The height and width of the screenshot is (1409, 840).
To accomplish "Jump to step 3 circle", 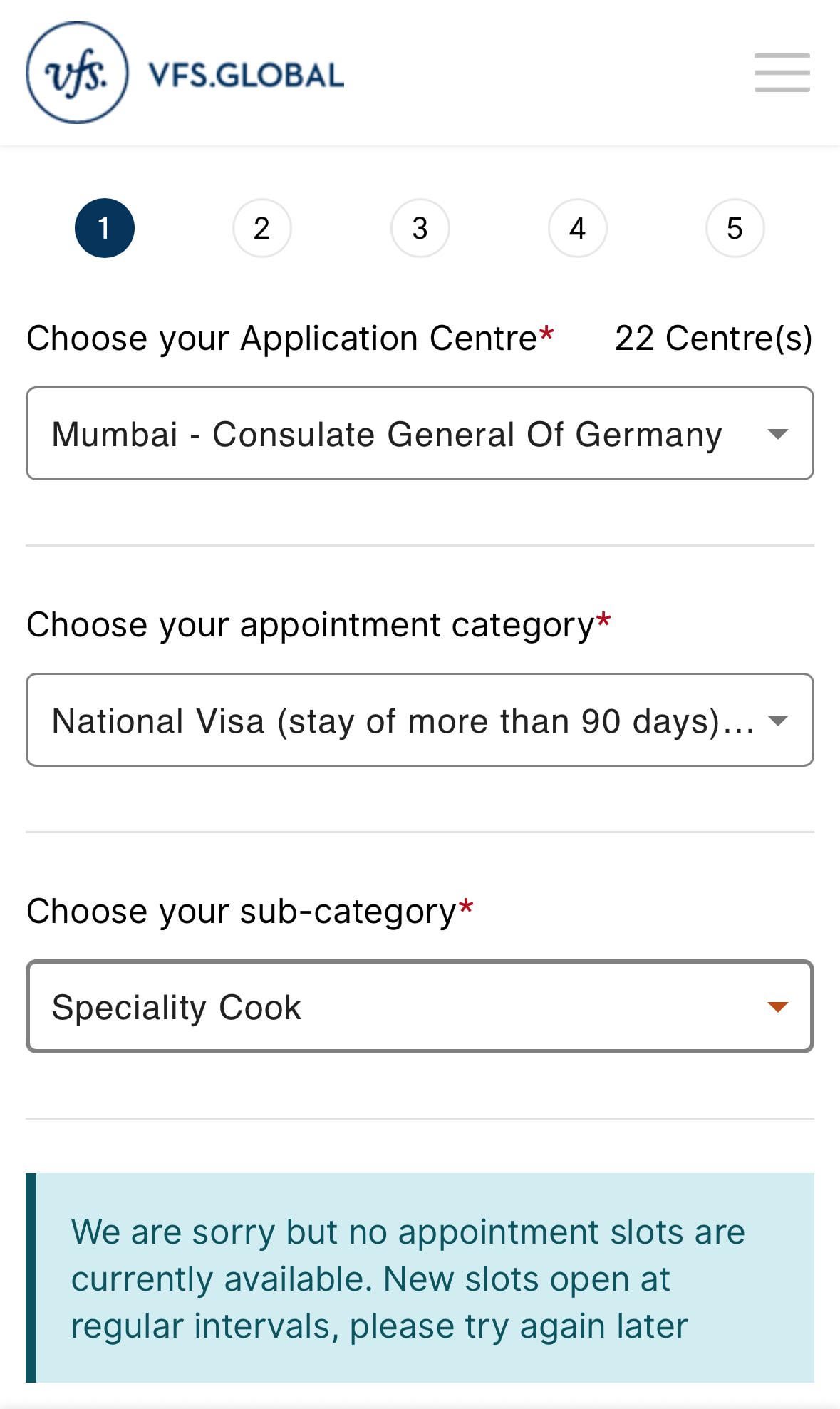I will pos(420,228).
